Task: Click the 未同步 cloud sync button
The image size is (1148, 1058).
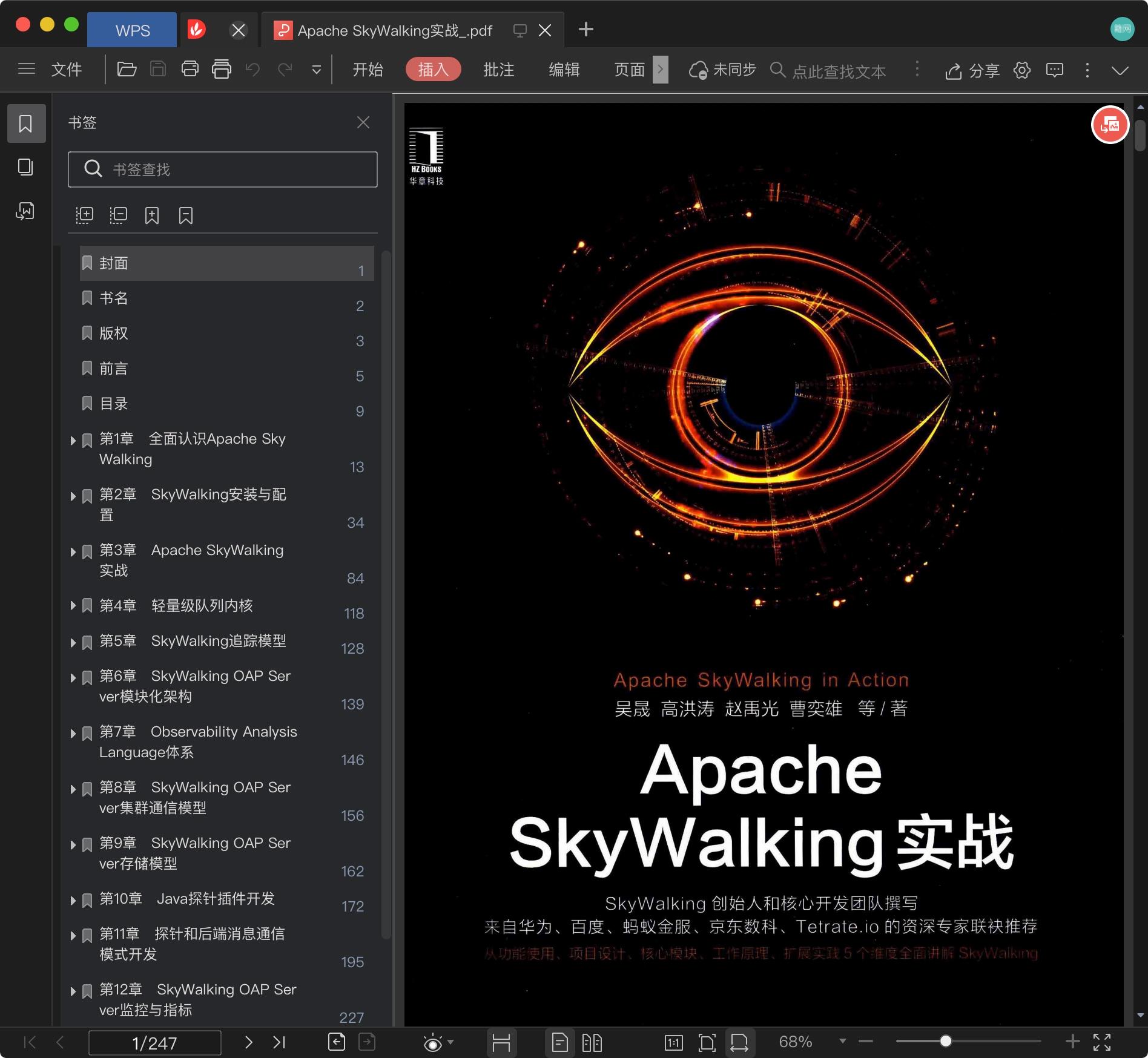Action: pyautogui.click(x=722, y=70)
